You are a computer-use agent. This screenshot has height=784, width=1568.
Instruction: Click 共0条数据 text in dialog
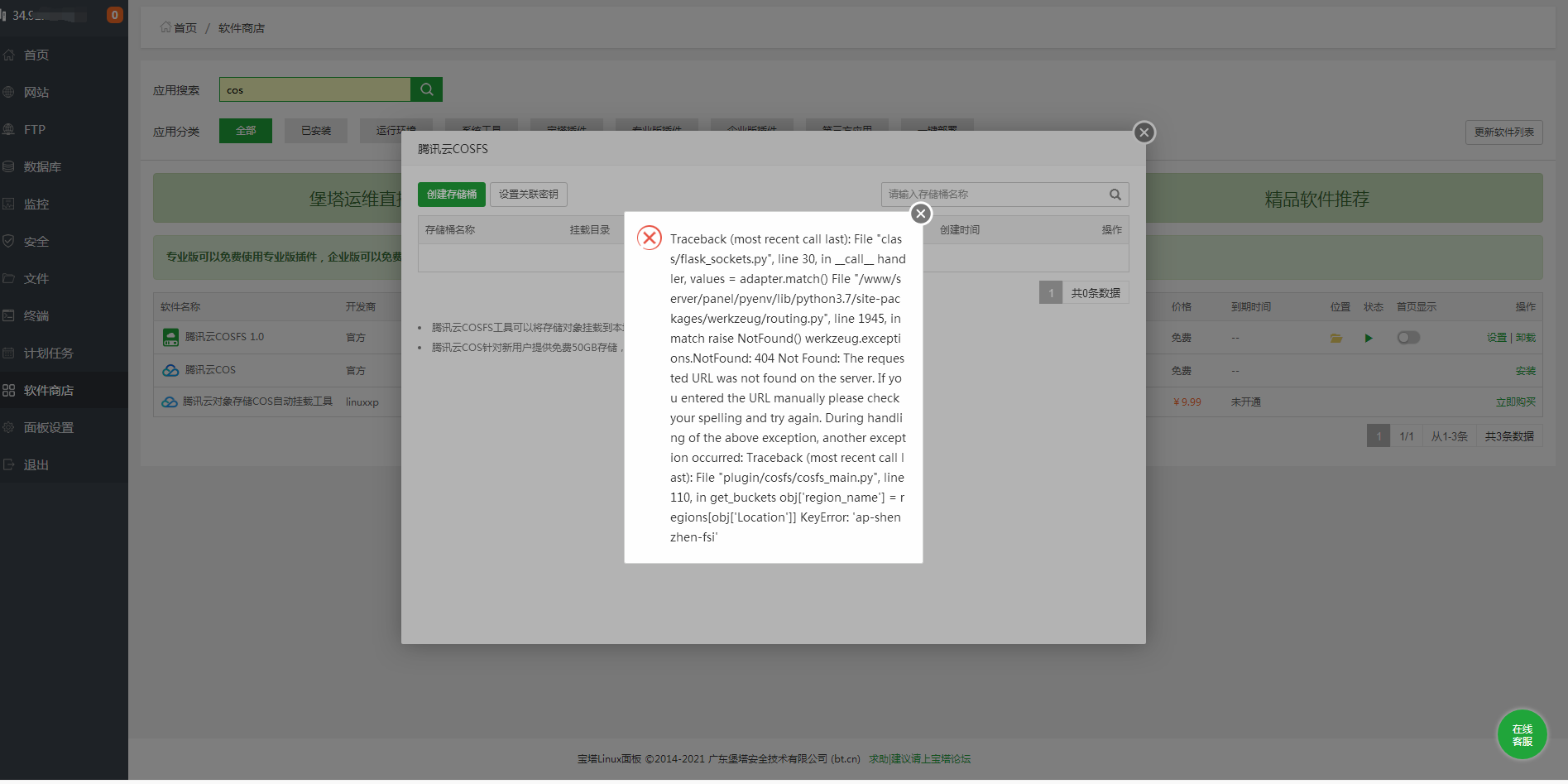1096,293
